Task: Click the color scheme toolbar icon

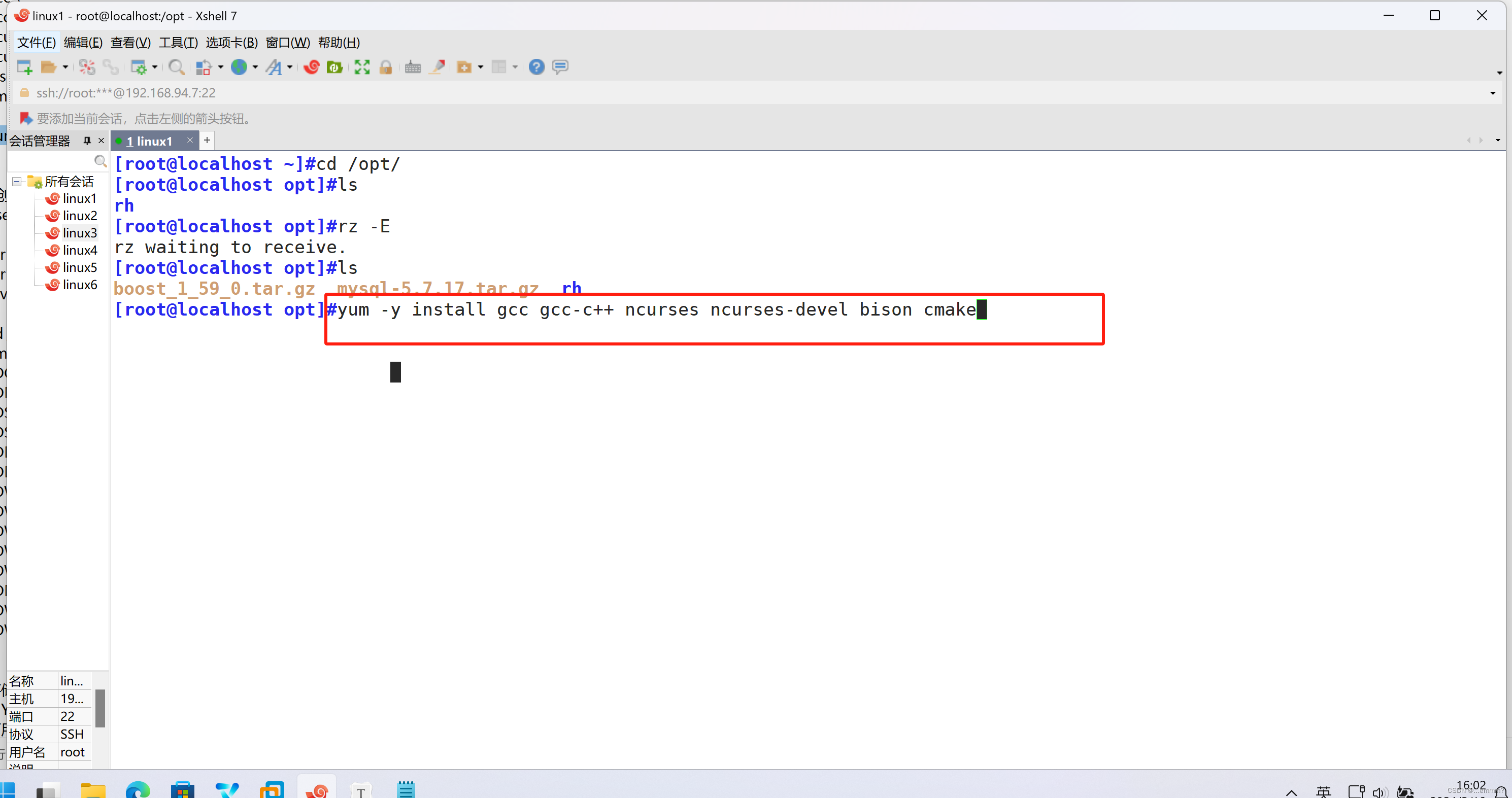Action: tap(203, 67)
